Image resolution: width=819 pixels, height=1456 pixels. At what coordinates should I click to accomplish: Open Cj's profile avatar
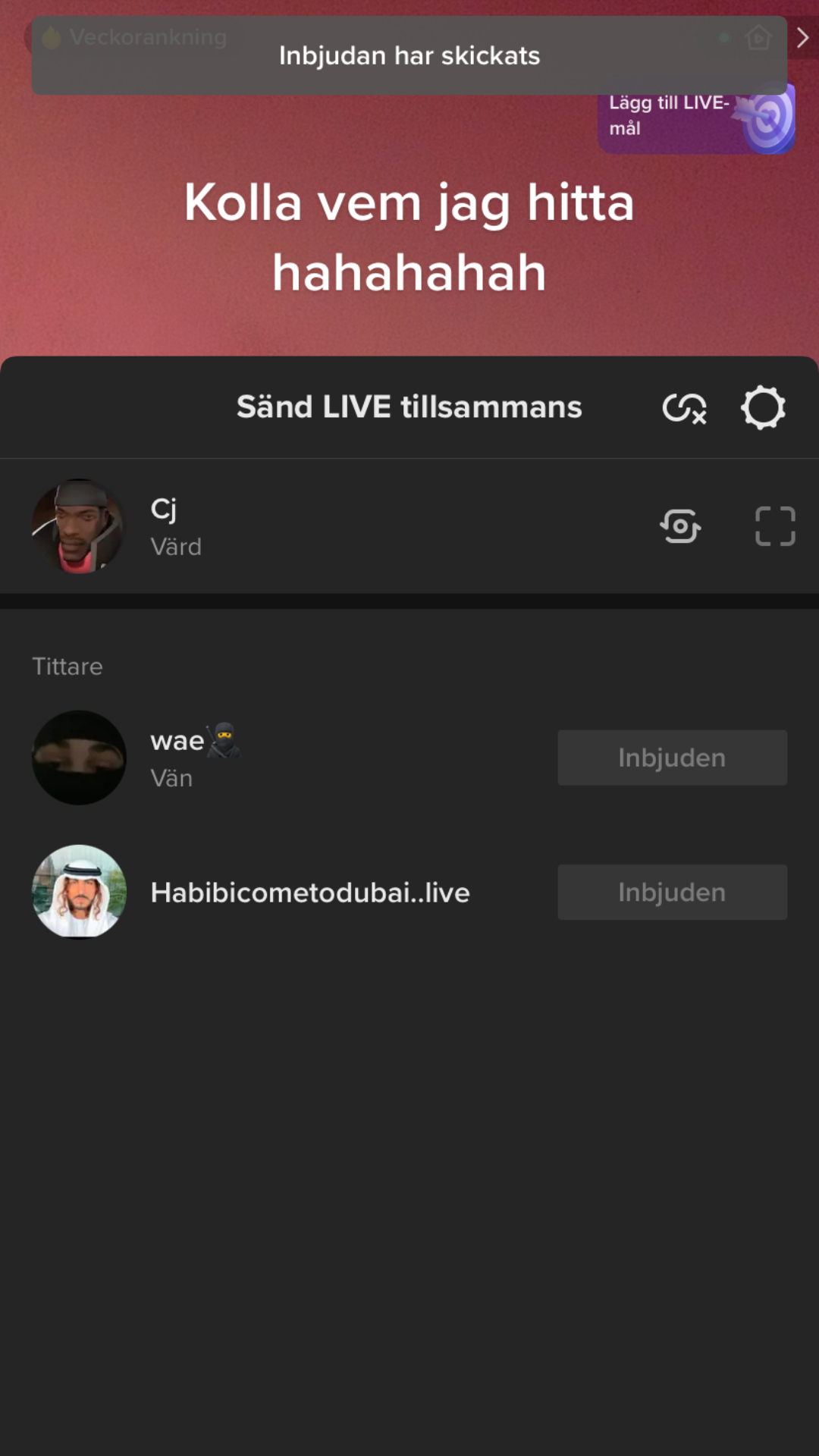(x=79, y=526)
